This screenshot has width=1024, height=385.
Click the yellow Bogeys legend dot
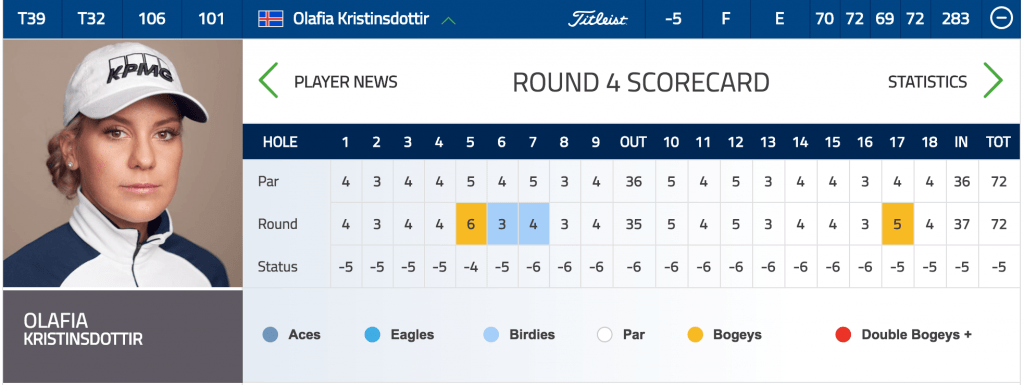(x=696, y=335)
